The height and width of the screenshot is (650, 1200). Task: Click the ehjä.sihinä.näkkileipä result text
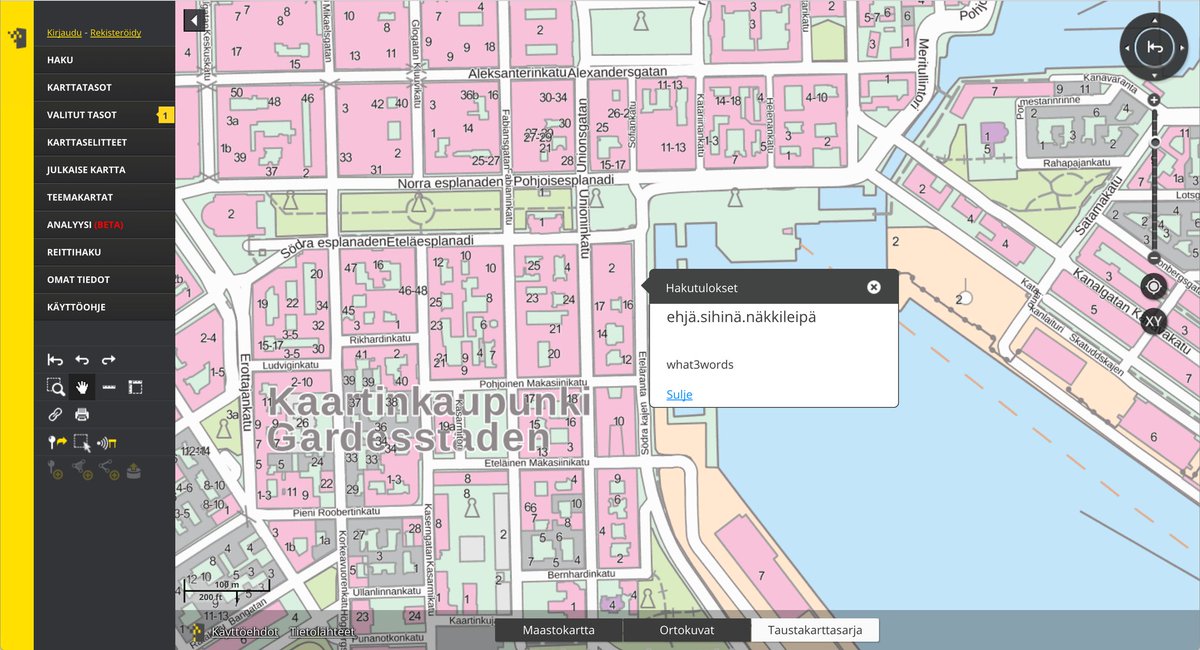tap(741, 316)
